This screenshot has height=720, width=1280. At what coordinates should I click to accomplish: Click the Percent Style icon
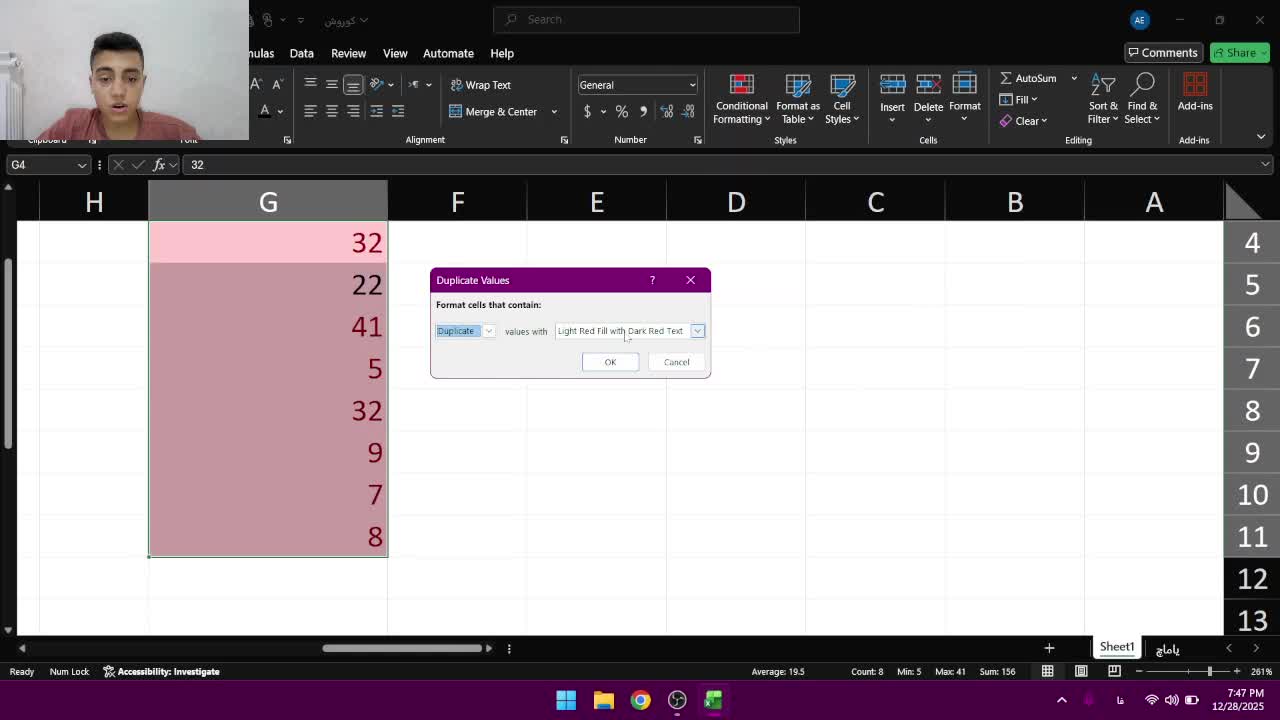(x=621, y=111)
